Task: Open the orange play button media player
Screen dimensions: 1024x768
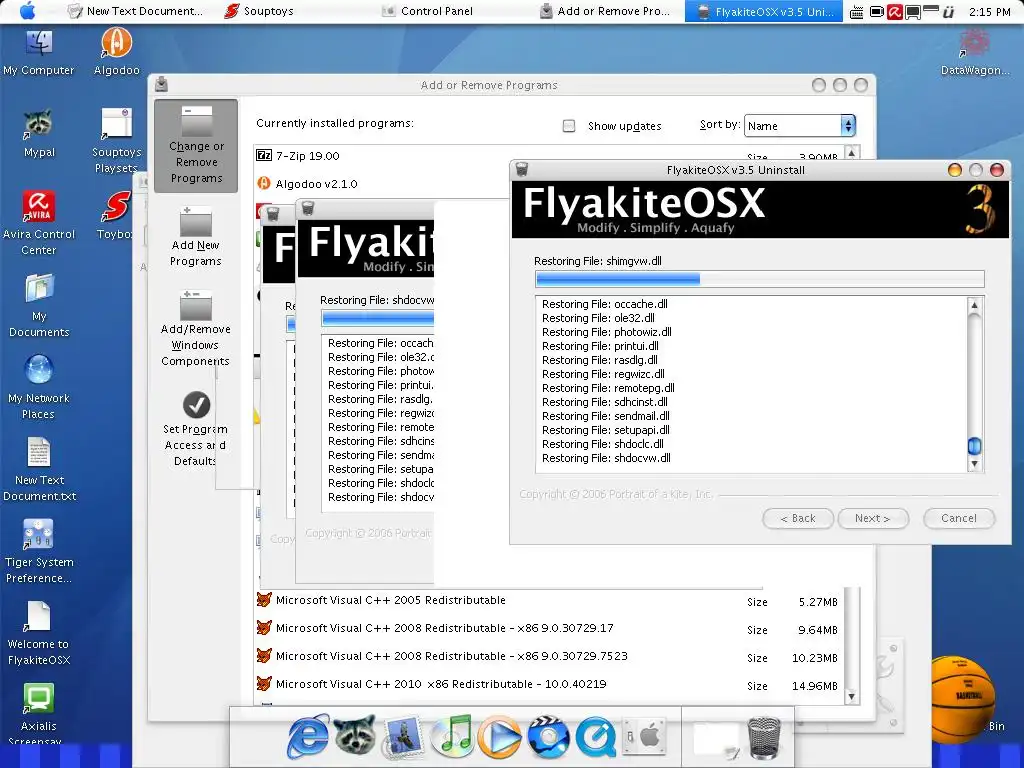Action: [499, 737]
